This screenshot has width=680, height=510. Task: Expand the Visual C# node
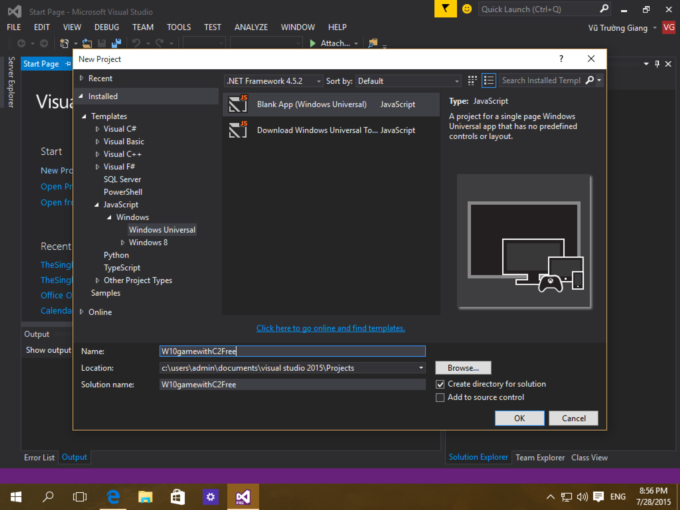click(x=97, y=129)
